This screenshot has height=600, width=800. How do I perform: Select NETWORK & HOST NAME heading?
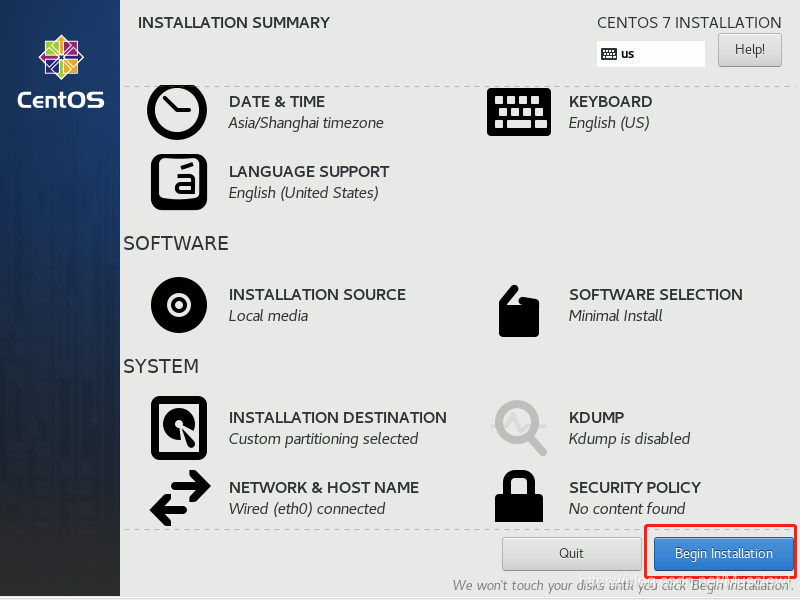tap(323, 487)
